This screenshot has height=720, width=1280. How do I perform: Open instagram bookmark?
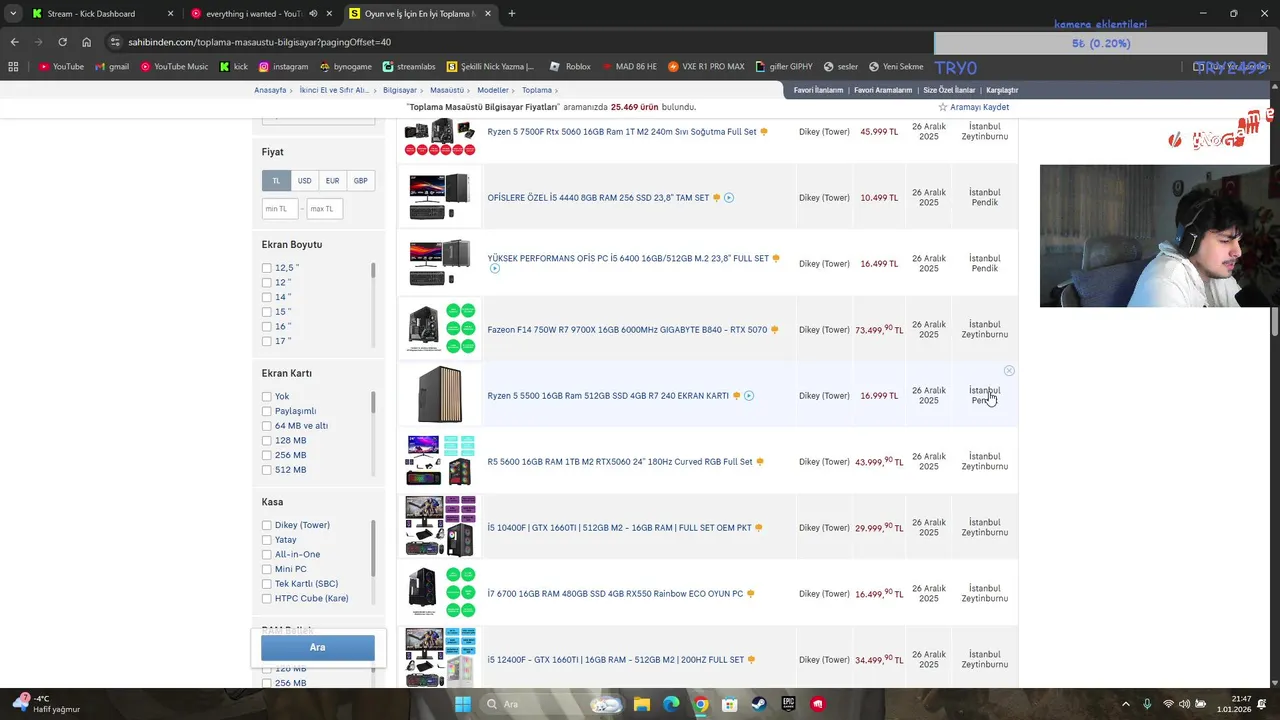click(x=283, y=67)
